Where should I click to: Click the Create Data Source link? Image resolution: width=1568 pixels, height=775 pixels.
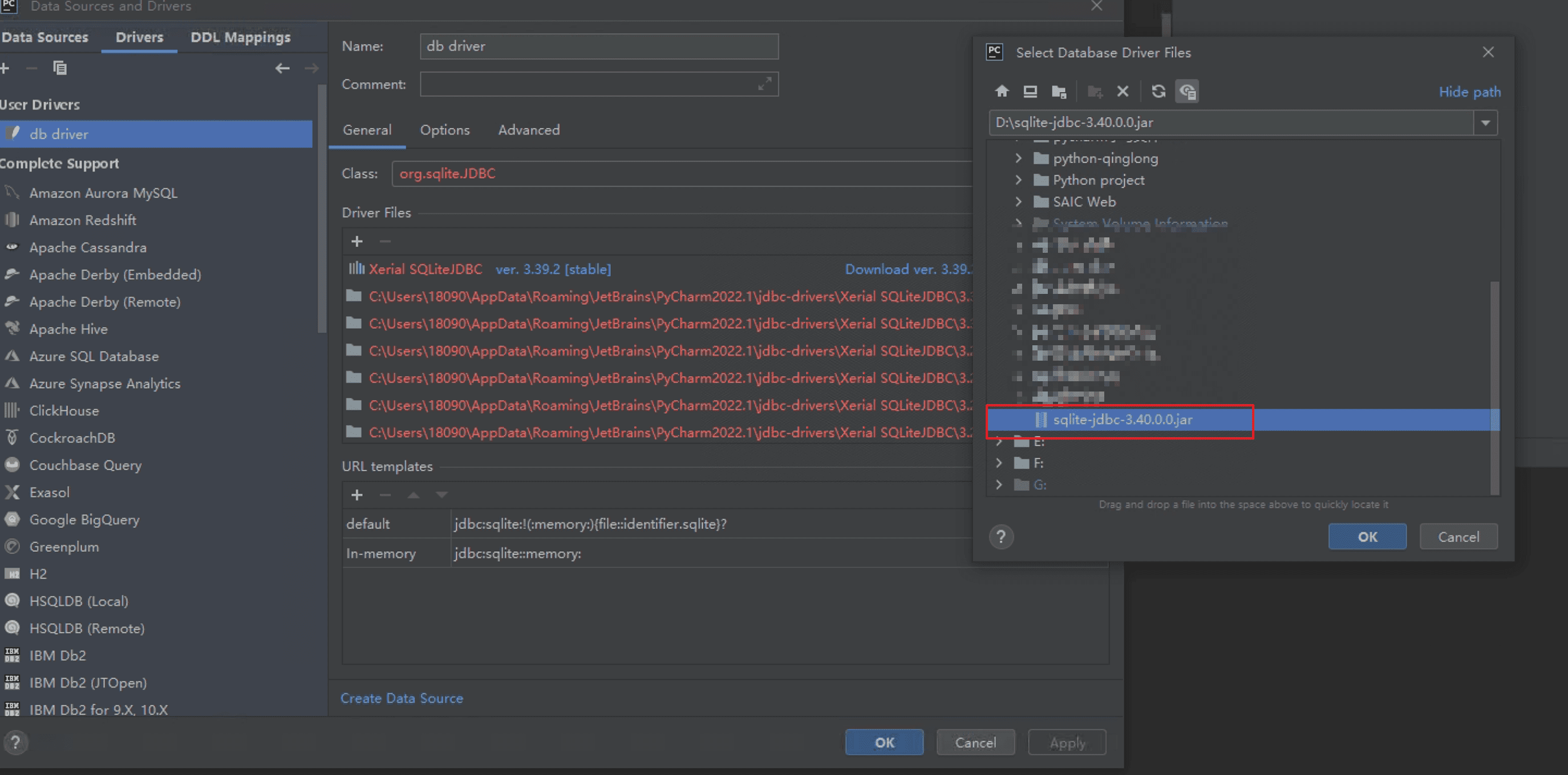click(402, 699)
